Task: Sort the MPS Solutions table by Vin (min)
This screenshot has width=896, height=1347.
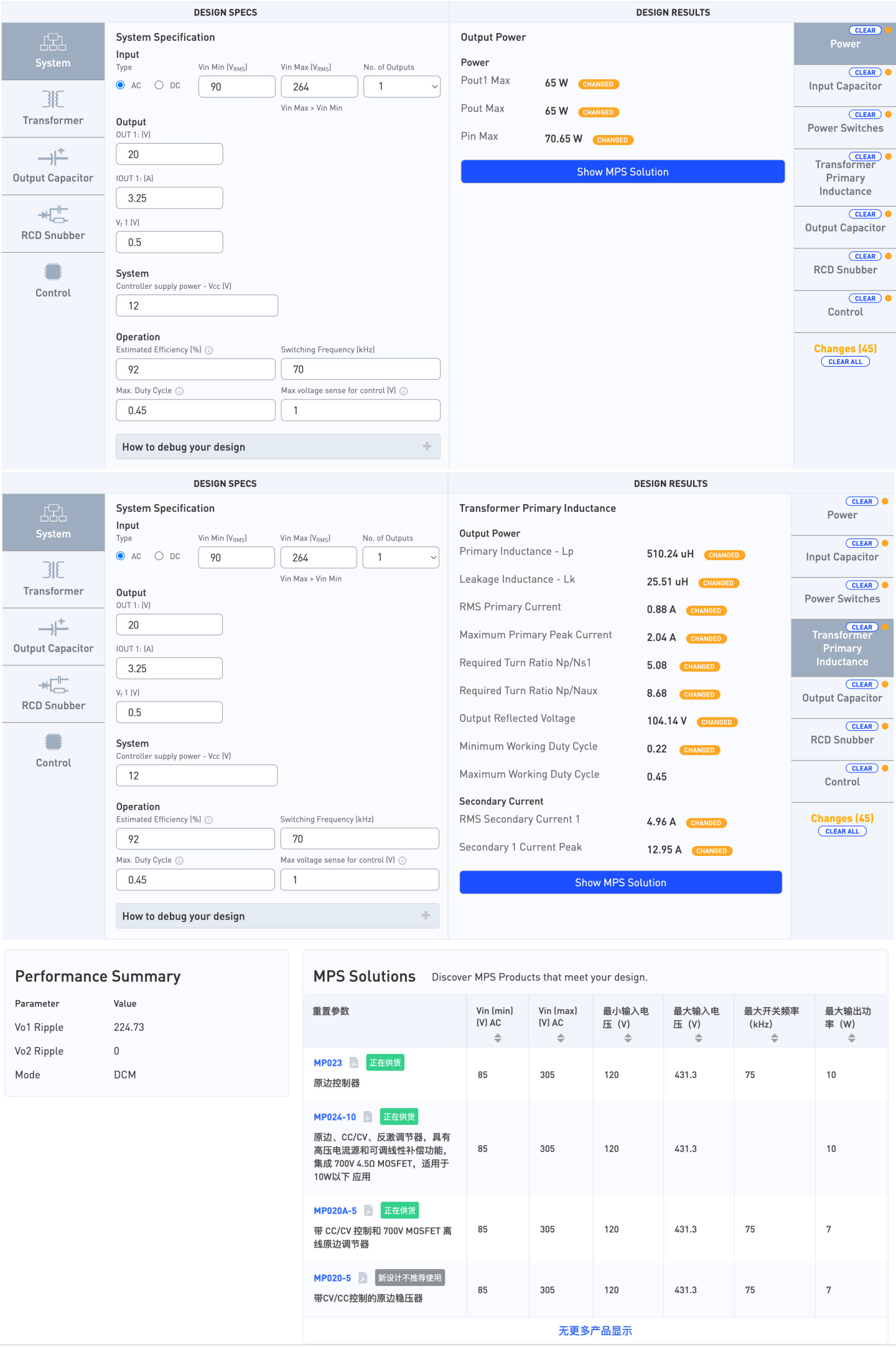Action: tap(497, 1038)
